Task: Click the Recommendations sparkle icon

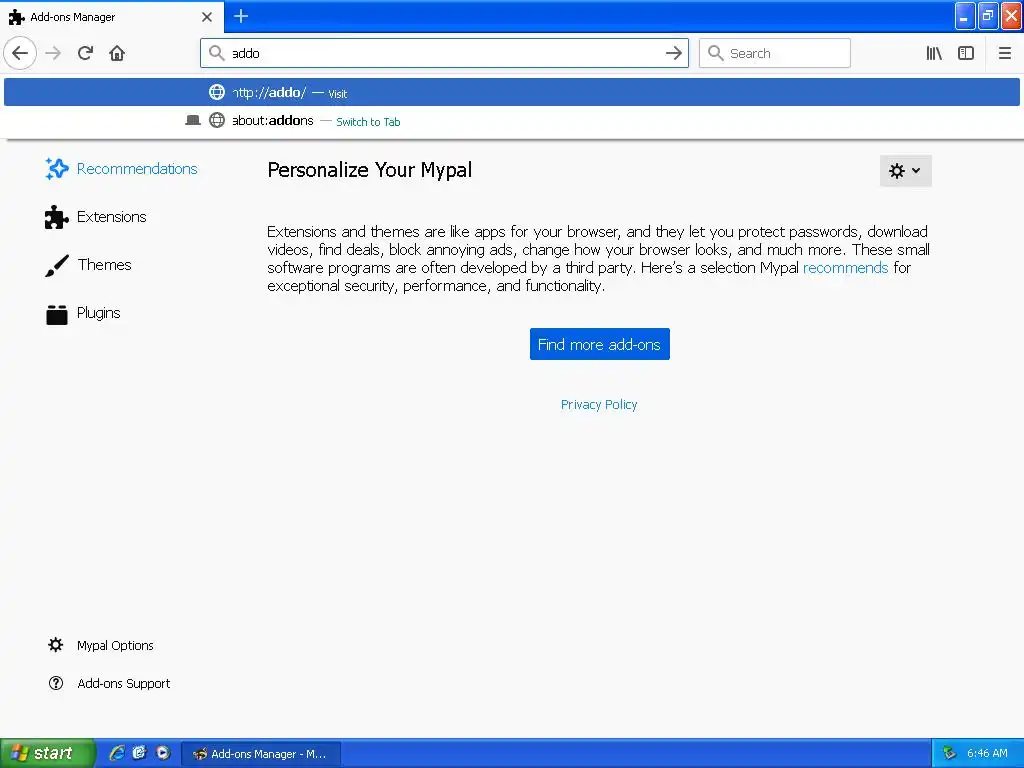Action: click(57, 168)
